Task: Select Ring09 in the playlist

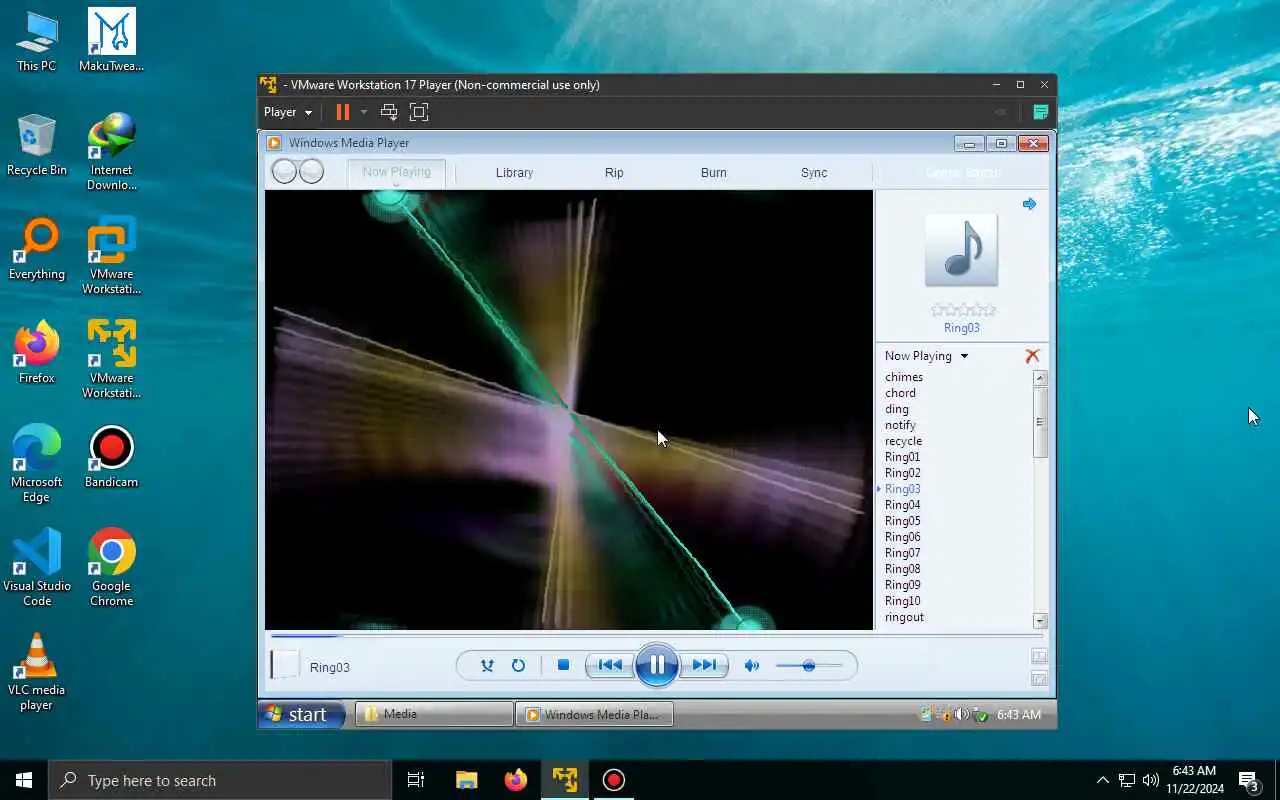Action: click(x=902, y=585)
